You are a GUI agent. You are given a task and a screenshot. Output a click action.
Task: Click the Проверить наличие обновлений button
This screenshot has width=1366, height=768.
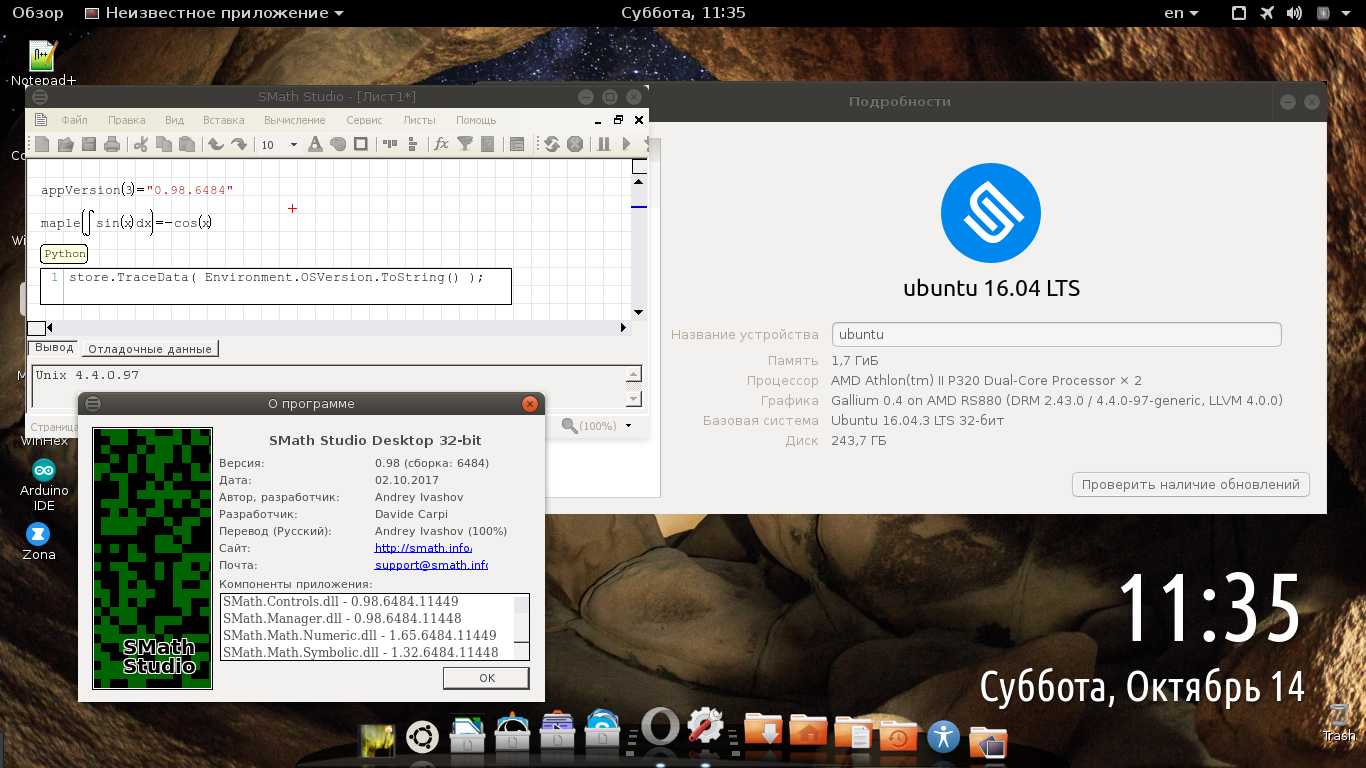[1190, 485]
